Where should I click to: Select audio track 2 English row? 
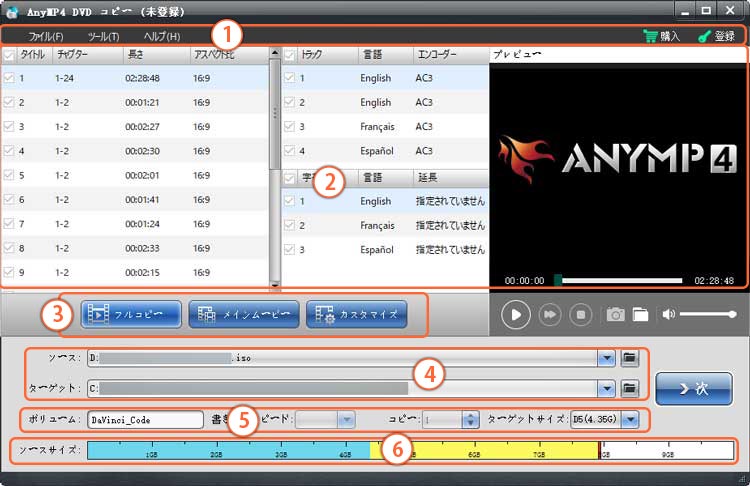pos(386,102)
